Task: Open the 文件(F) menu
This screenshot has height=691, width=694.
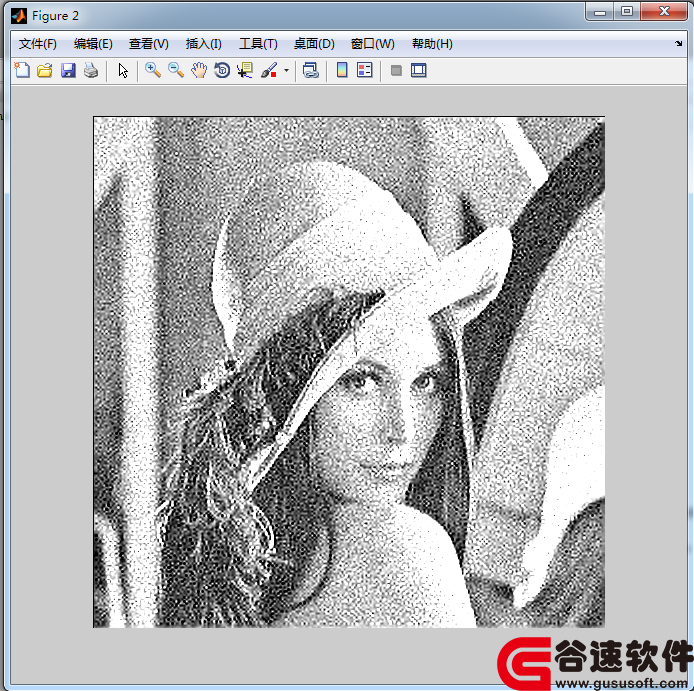Action: [38, 44]
